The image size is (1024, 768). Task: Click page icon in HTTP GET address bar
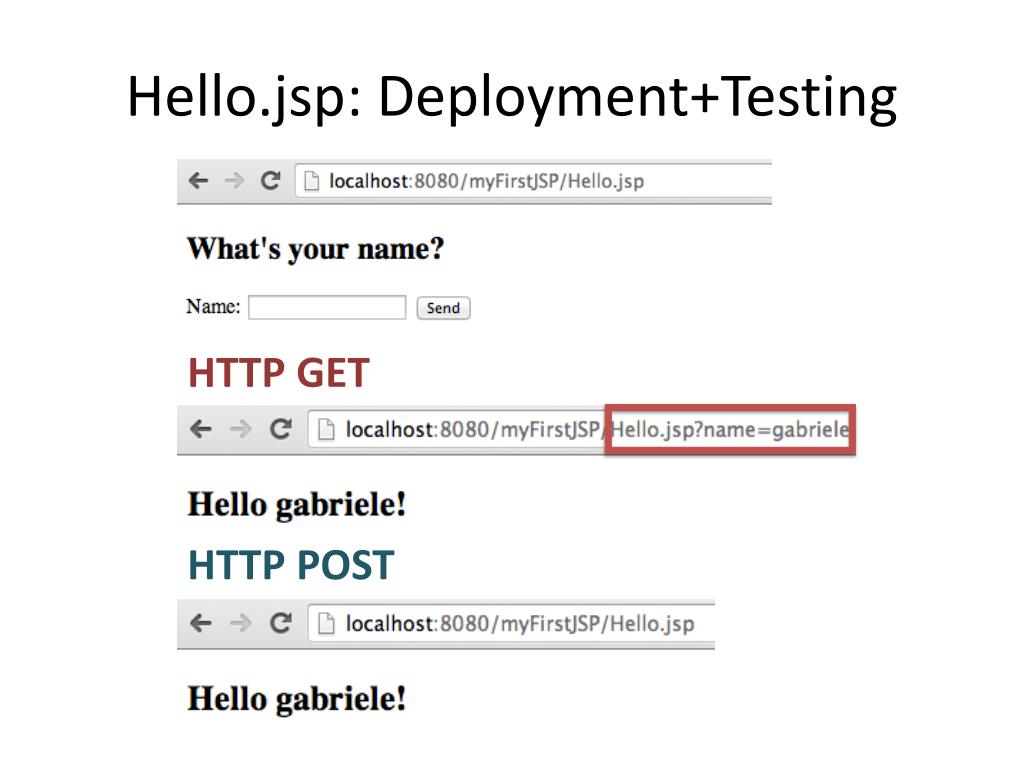pyautogui.click(x=326, y=430)
